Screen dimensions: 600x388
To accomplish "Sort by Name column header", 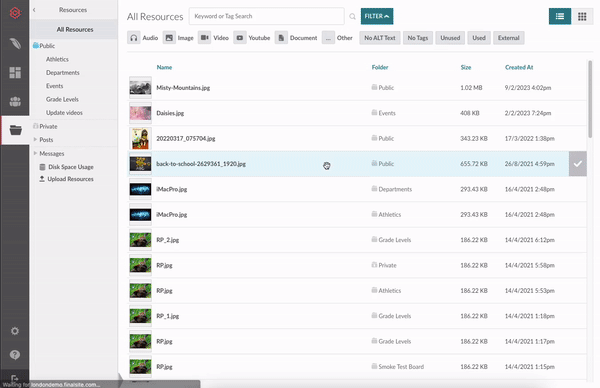I will [164, 67].
